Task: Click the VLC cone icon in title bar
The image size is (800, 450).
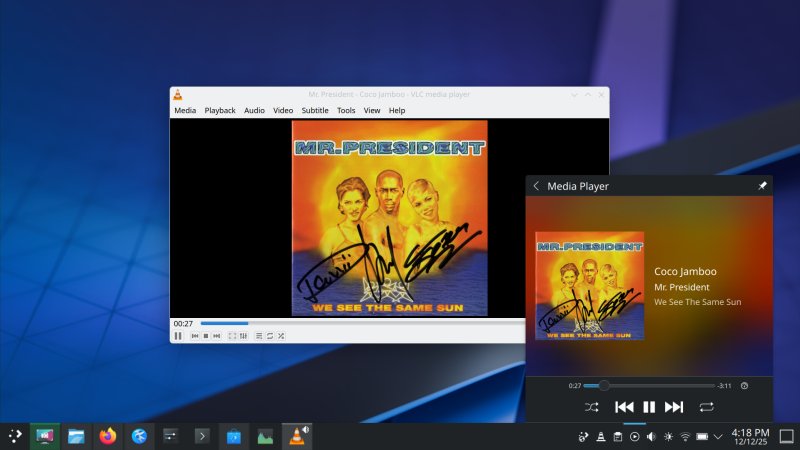Action: pos(178,94)
